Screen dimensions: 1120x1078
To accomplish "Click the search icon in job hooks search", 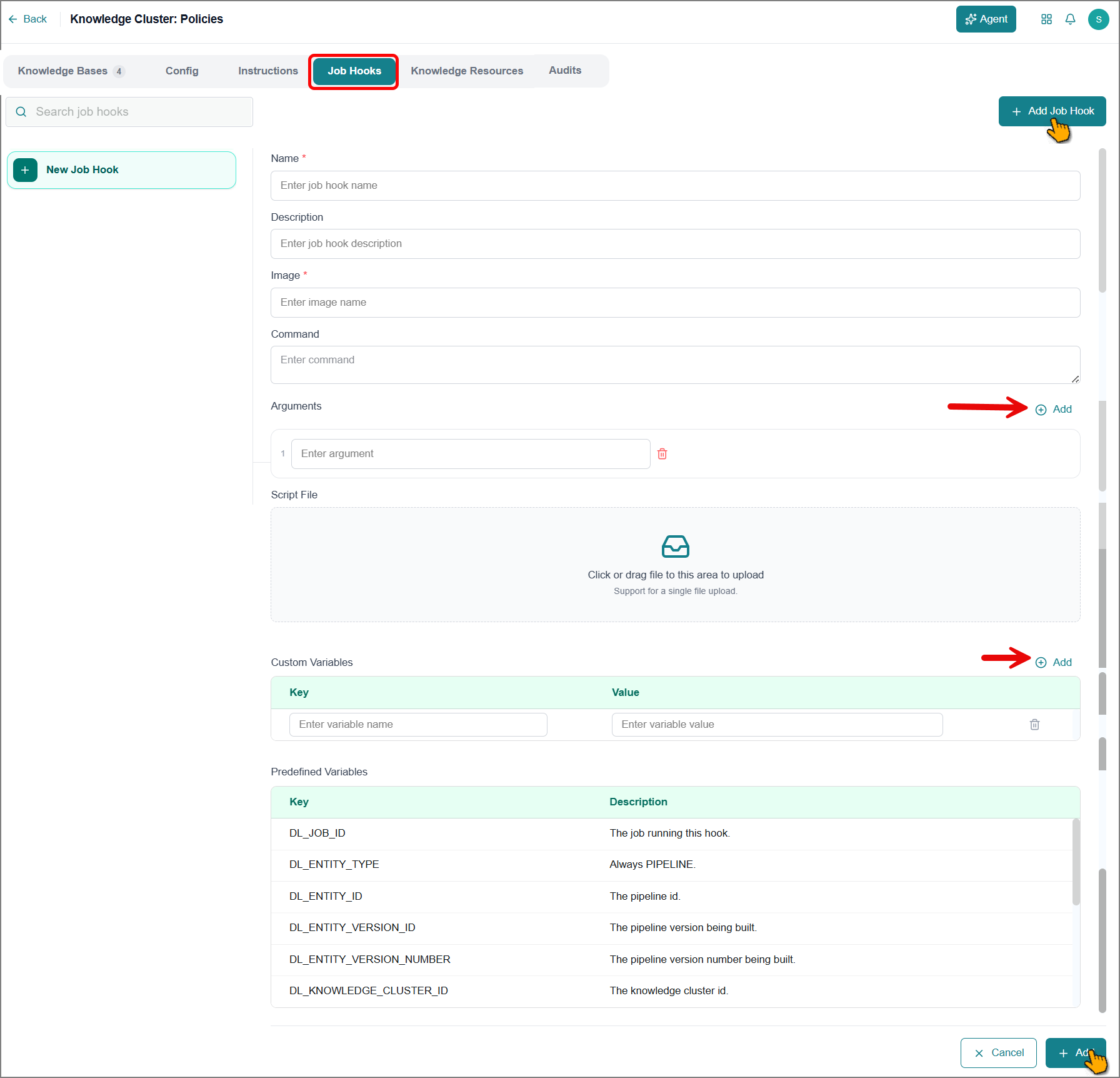I will 21,112.
